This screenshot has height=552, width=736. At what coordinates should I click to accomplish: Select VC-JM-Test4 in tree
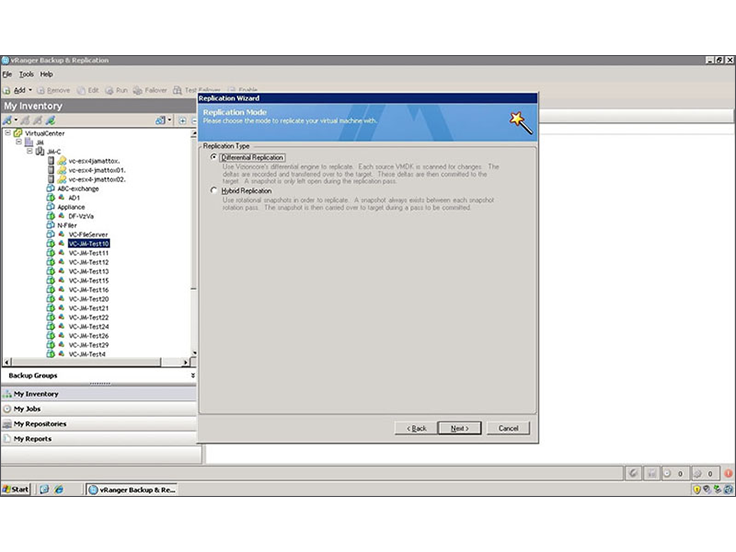click(x=87, y=354)
